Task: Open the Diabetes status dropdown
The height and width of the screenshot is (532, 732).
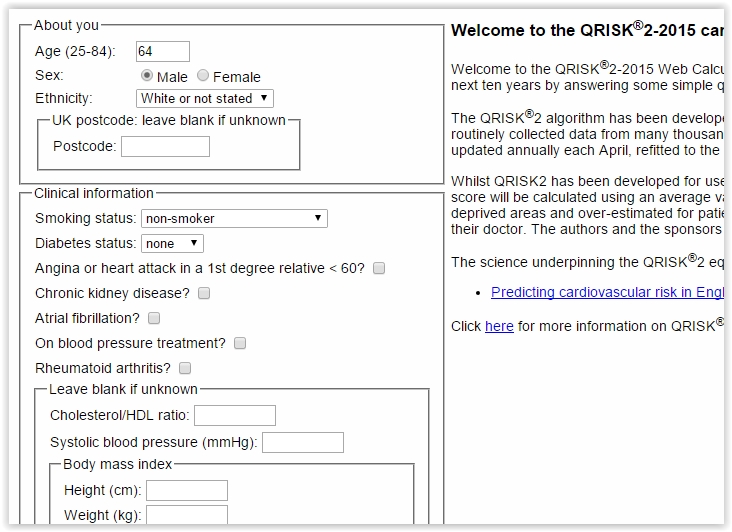Action: (x=172, y=244)
